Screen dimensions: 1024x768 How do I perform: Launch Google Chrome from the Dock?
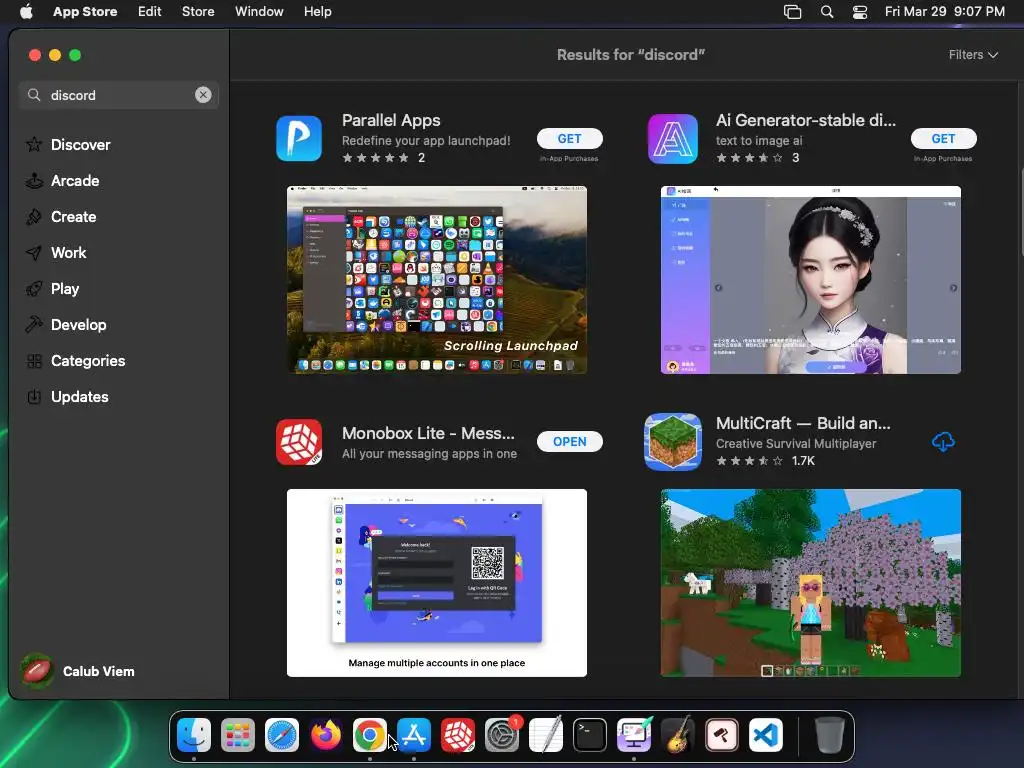point(370,735)
